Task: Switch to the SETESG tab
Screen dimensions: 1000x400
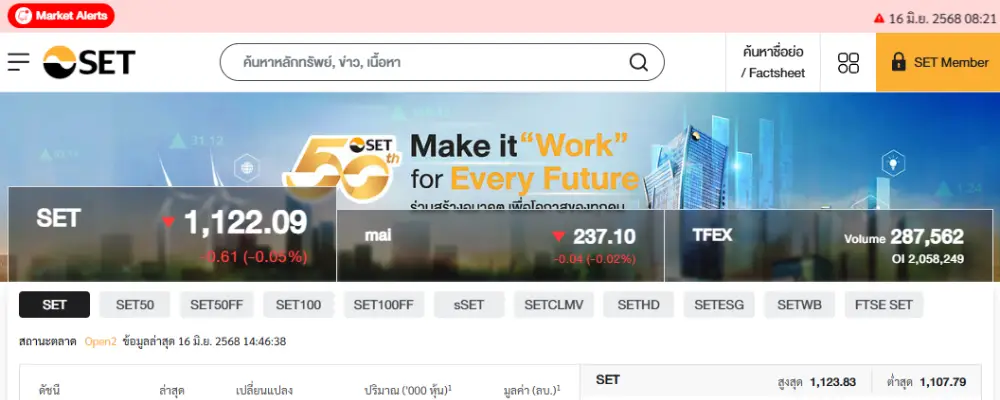Action: [x=719, y=304]
